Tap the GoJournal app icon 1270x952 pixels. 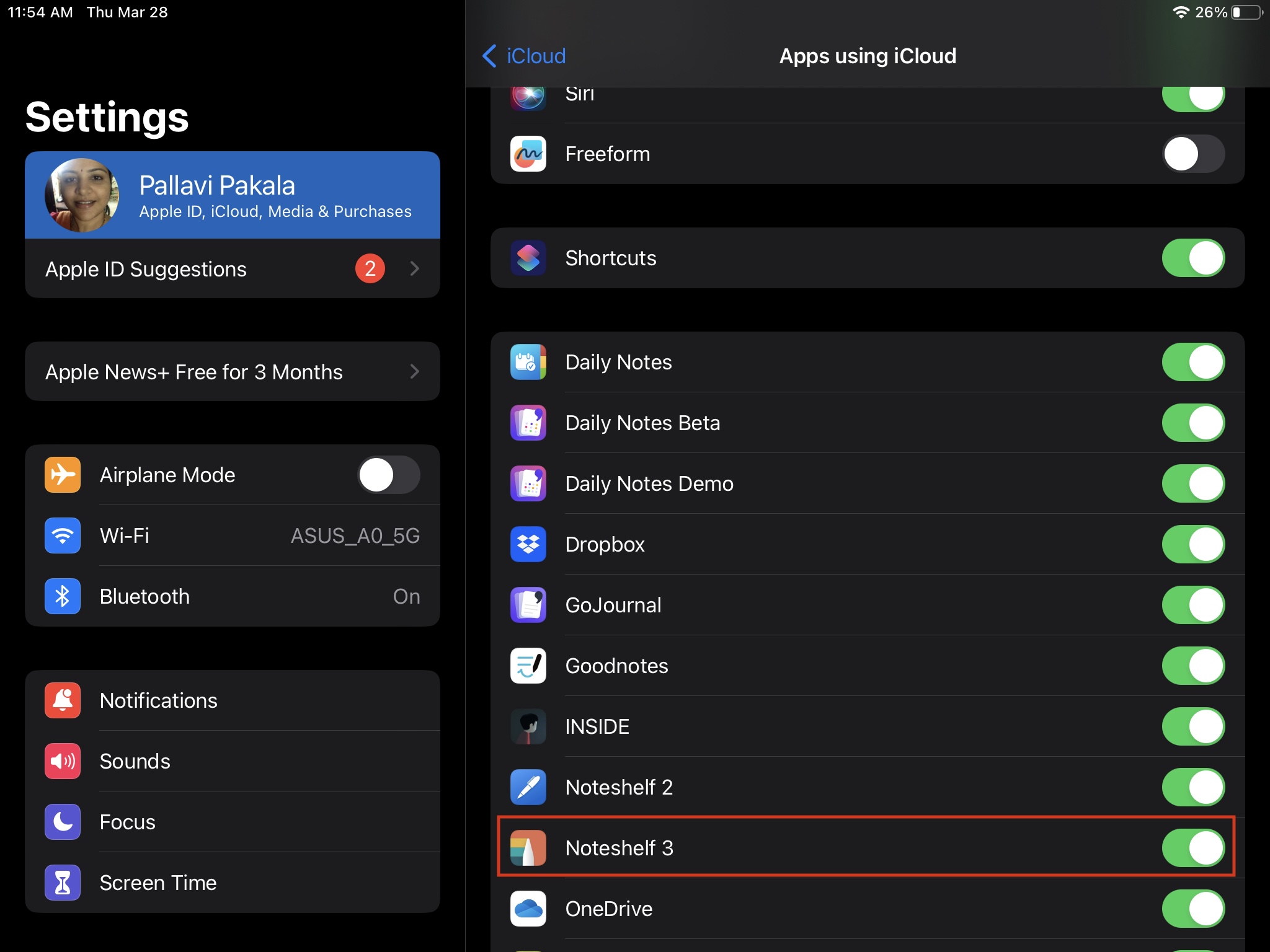pyautogui.click(x=528, y=605)
